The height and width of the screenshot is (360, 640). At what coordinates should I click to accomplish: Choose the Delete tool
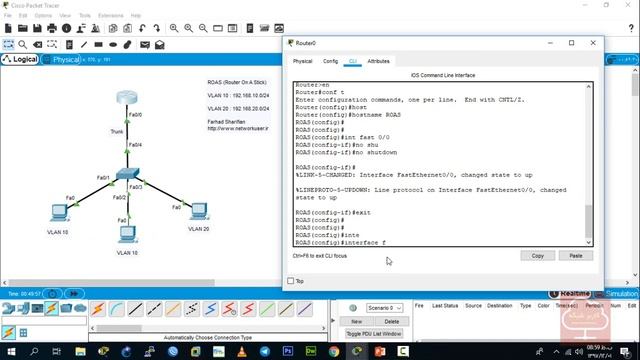tap(38, 44)
